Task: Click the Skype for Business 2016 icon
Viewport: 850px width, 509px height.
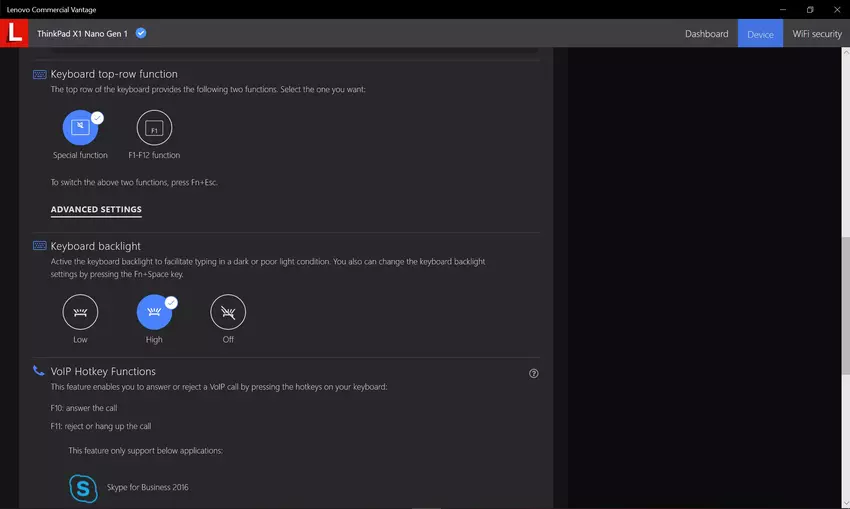Action: [x=83, y=488]
